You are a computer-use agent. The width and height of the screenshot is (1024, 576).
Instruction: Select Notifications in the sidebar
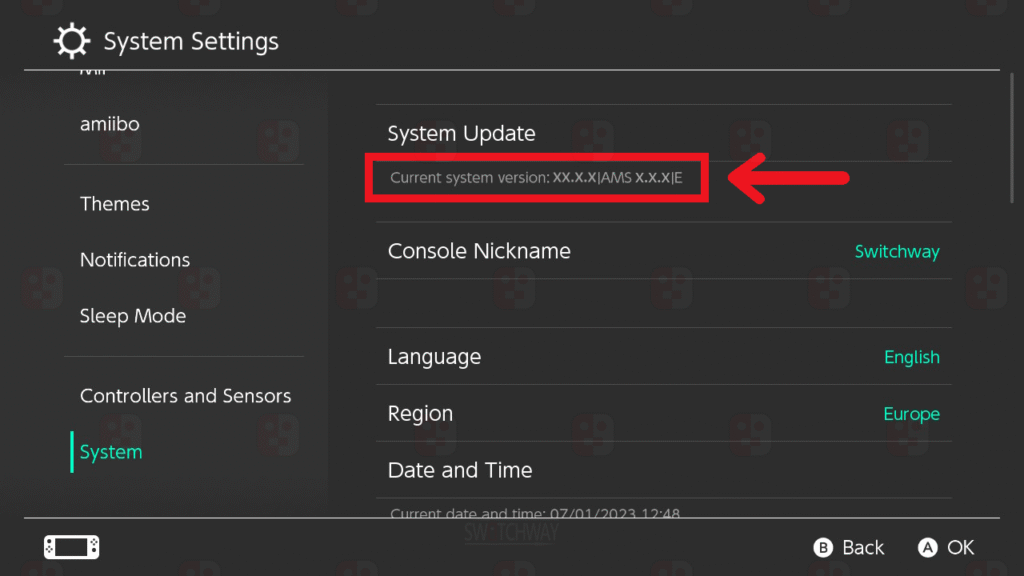point(135,260)
